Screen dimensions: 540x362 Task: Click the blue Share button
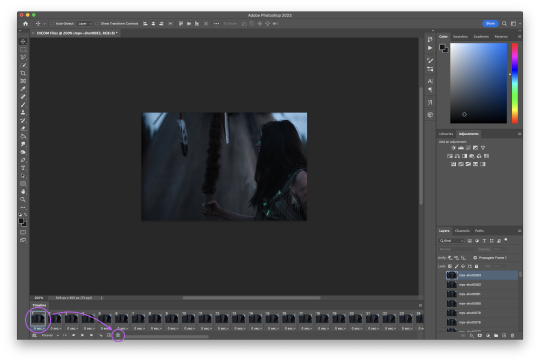(490, 24)
